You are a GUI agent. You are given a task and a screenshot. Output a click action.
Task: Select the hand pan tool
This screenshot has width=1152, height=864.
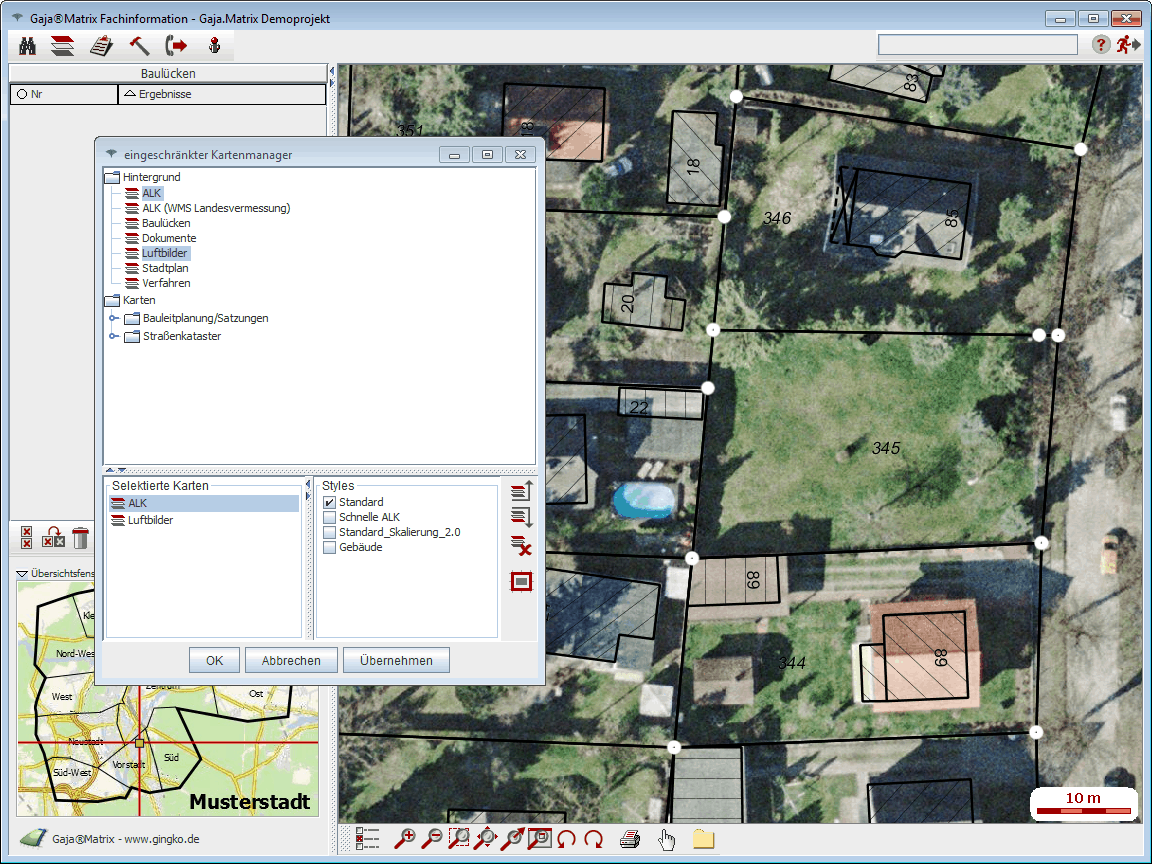(666, 839)
